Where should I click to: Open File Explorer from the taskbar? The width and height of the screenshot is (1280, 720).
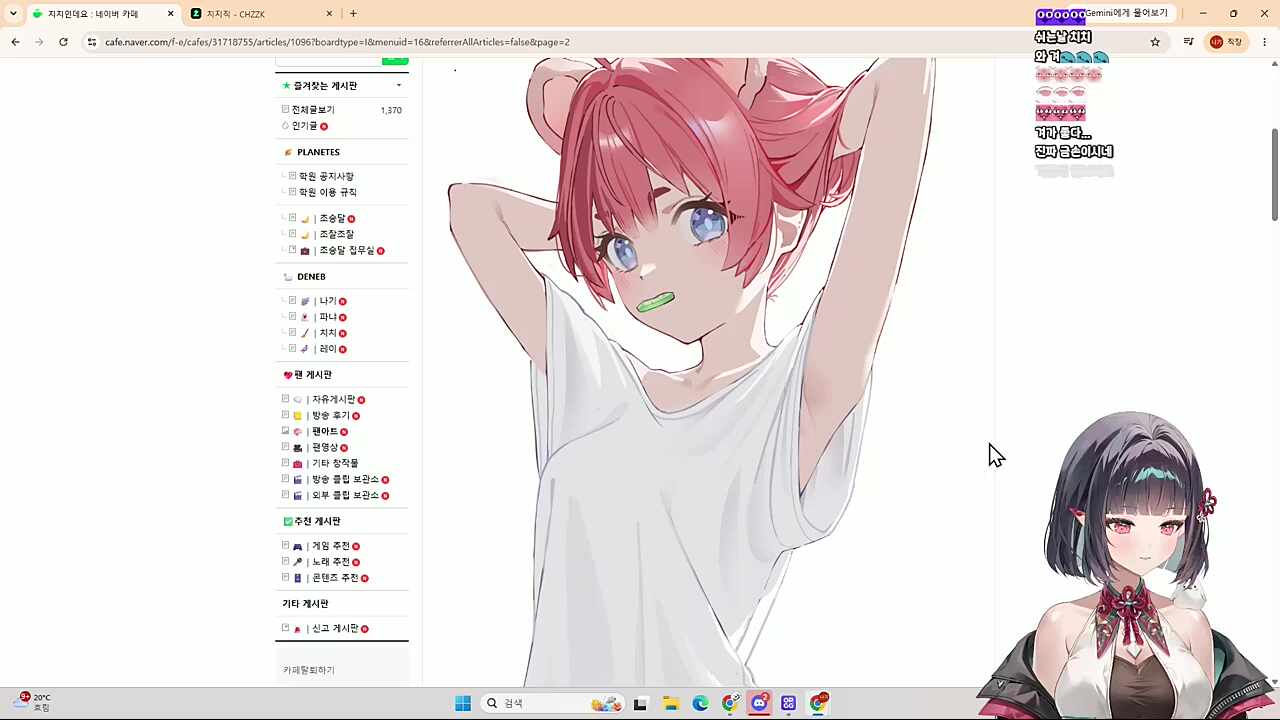(670, 703)
